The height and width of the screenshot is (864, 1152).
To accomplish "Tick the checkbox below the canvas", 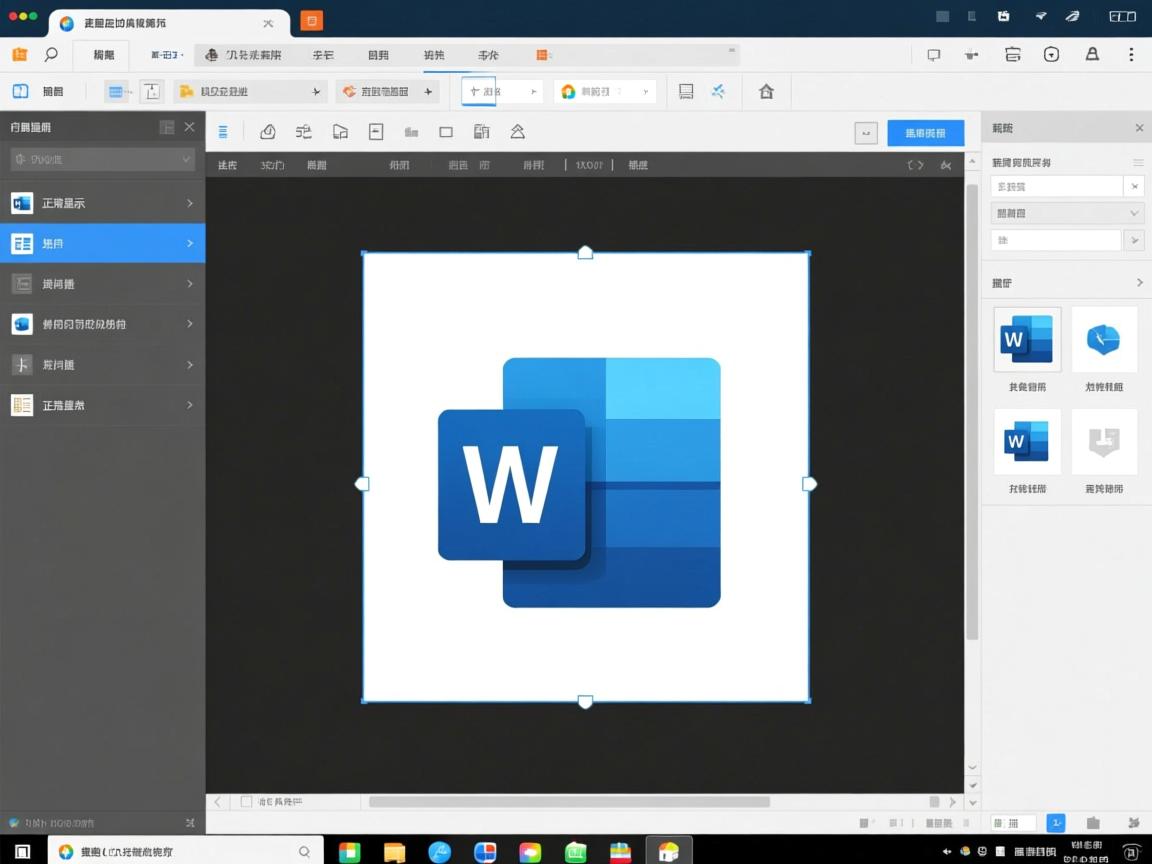I will (x=246, y=802).
